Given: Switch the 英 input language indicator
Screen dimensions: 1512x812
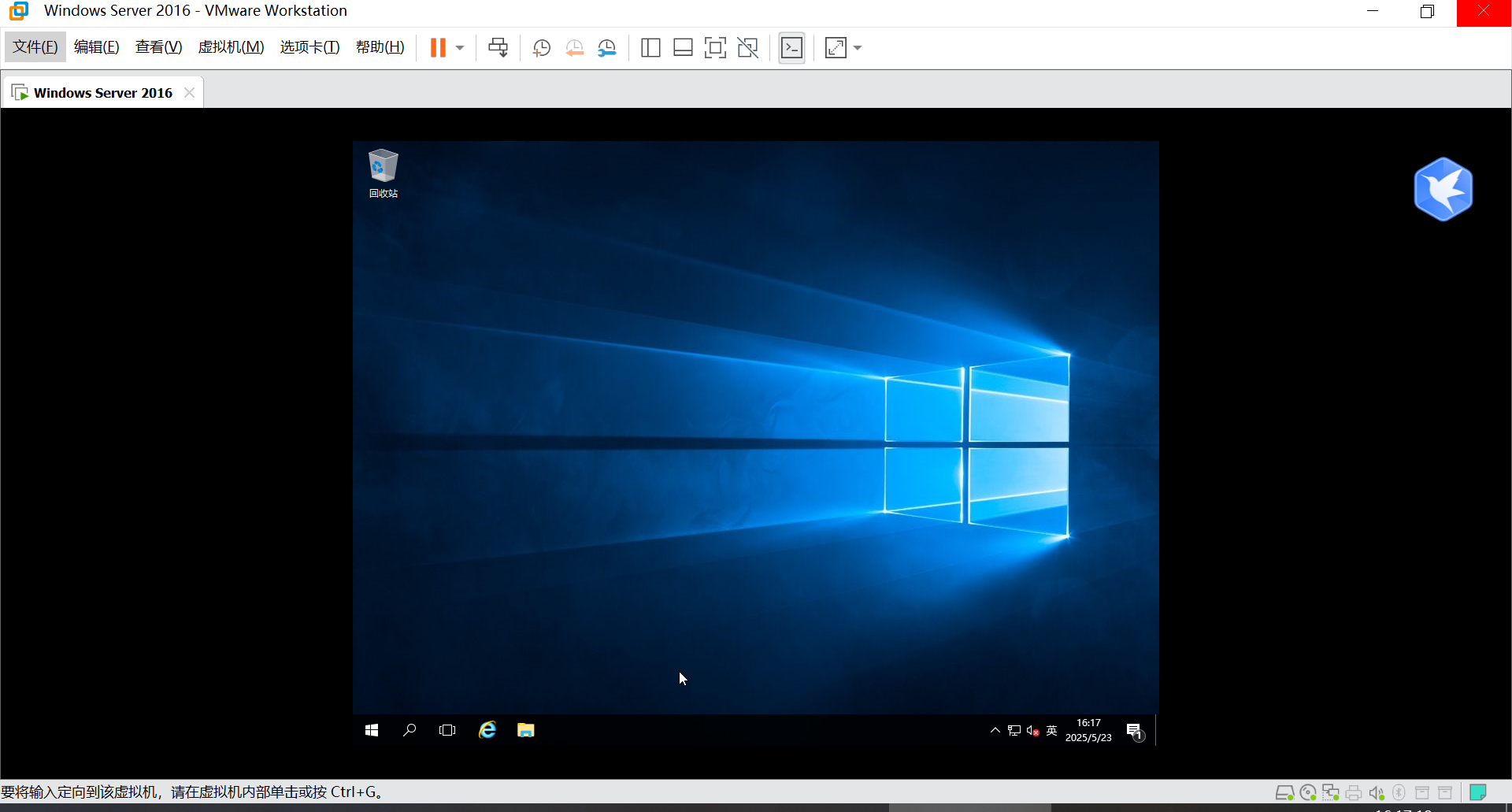Looking at the screenshot, I should [1051, 731].
